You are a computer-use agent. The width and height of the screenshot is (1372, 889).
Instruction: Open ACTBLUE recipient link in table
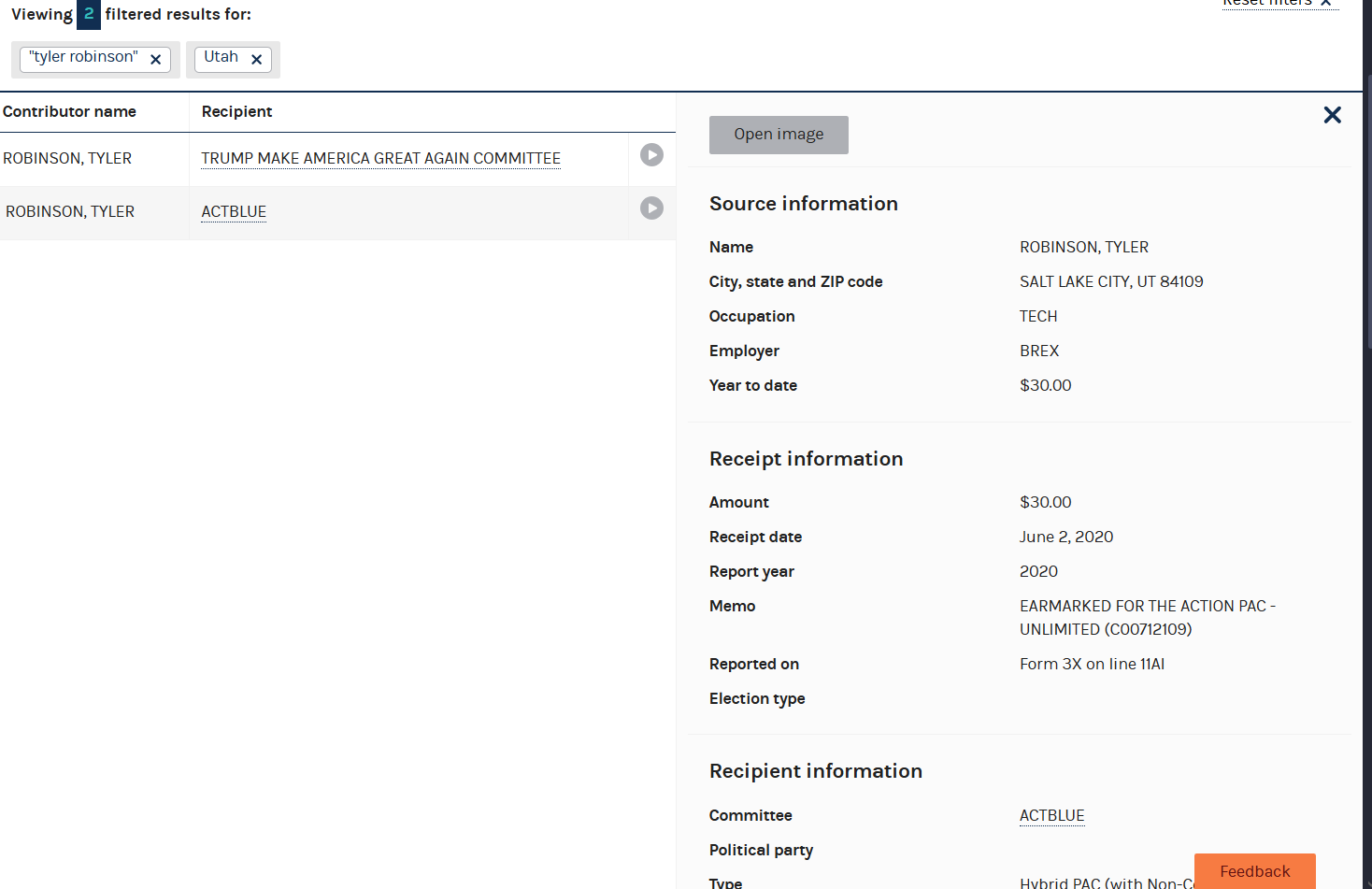[x=234, y=212]
